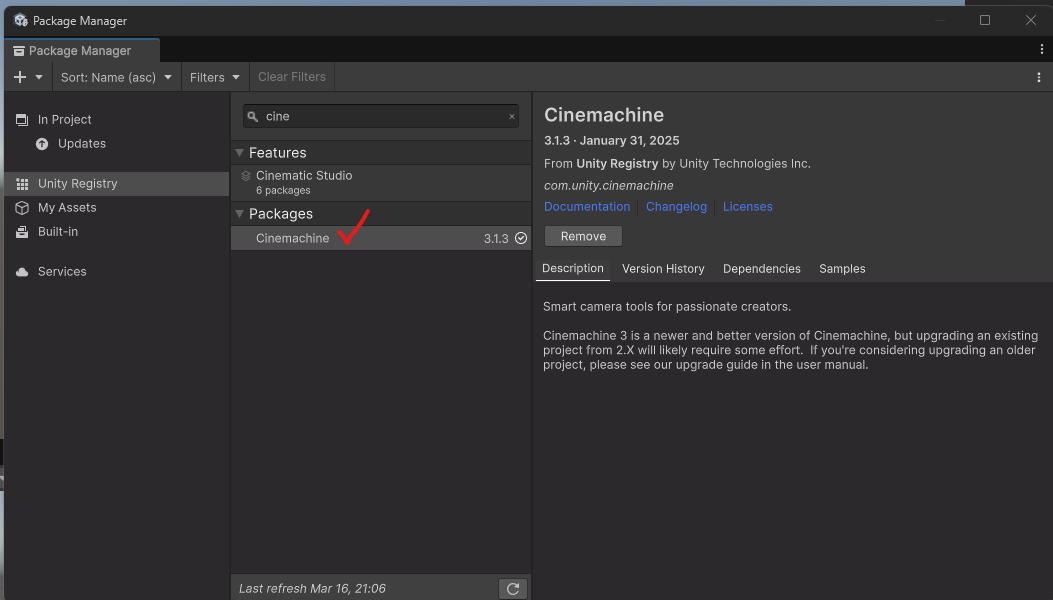Maximize the Package Manager window

(985, 20)
